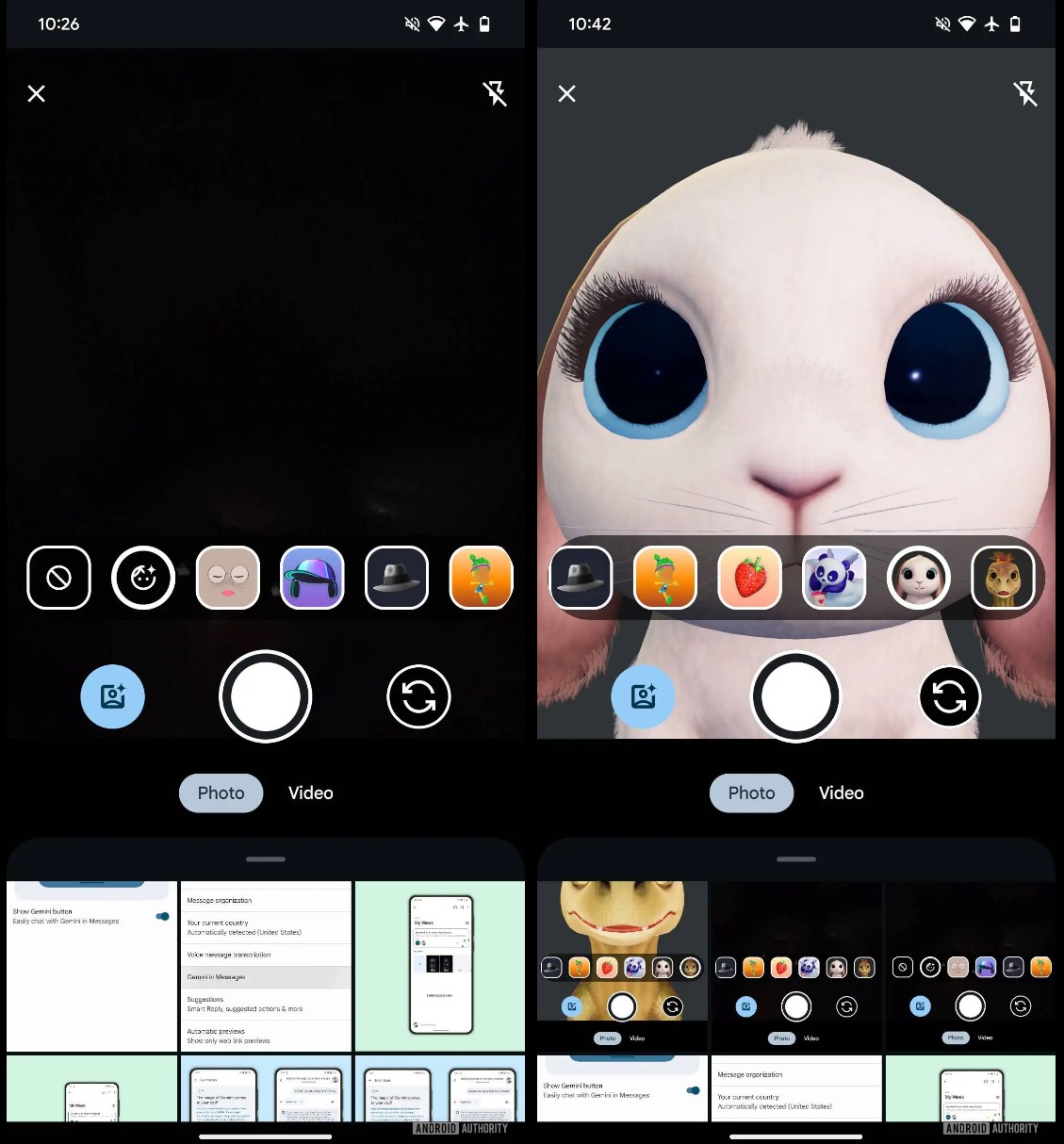Select the no-effect (none) filter icon

point(59,578)
